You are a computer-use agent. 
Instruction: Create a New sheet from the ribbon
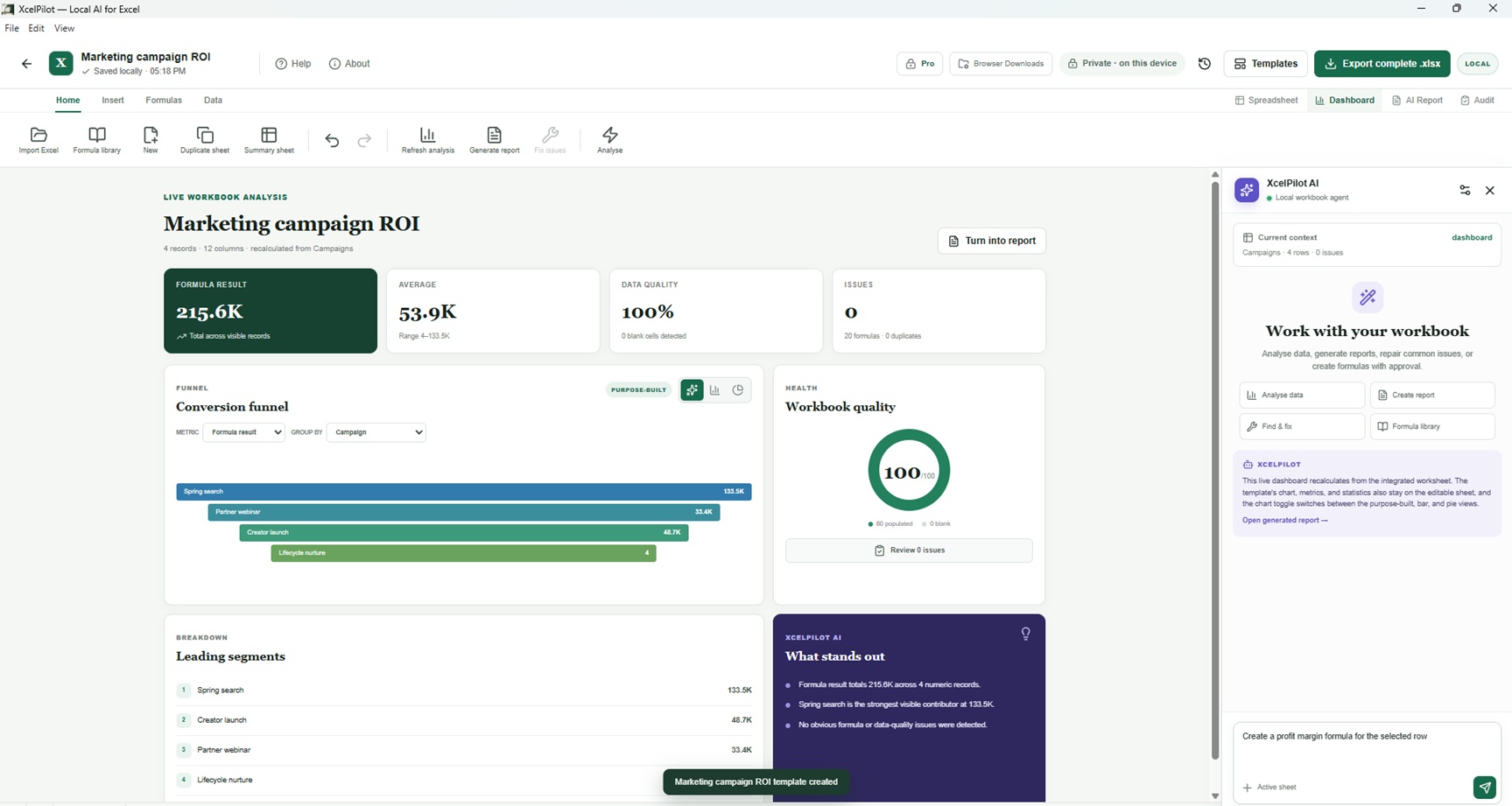pos(151,140)
